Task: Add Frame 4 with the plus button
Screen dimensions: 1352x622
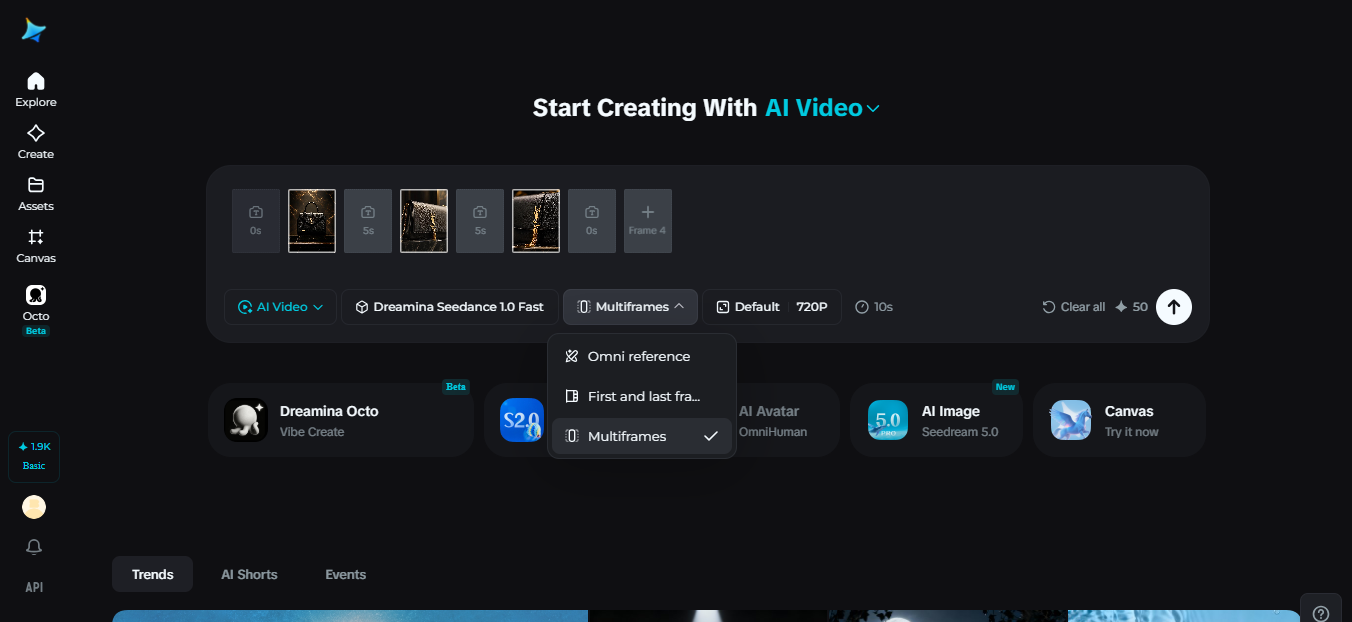Action: click(648, 221)
